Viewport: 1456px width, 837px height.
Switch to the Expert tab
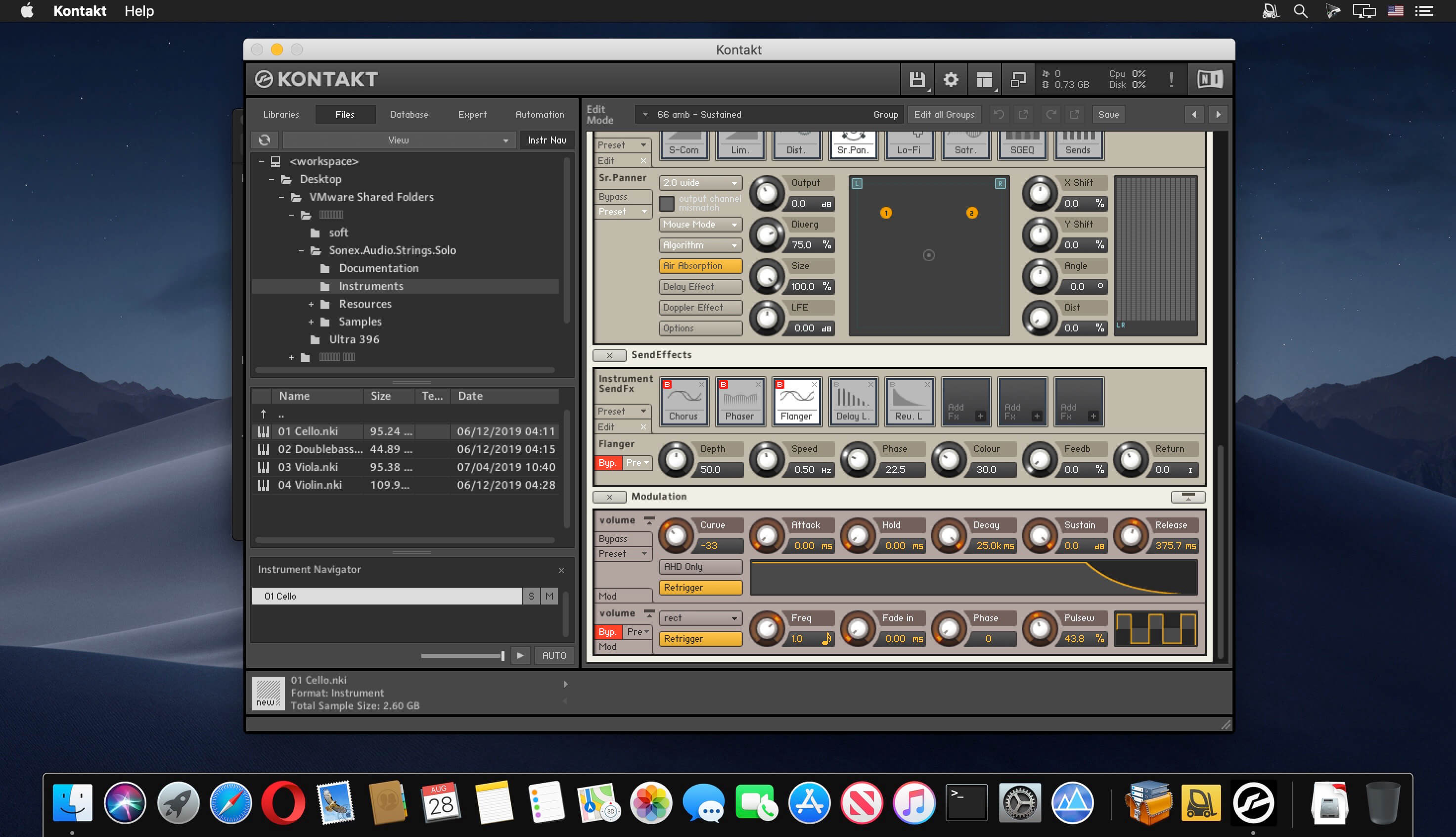[x=472, y=114]
